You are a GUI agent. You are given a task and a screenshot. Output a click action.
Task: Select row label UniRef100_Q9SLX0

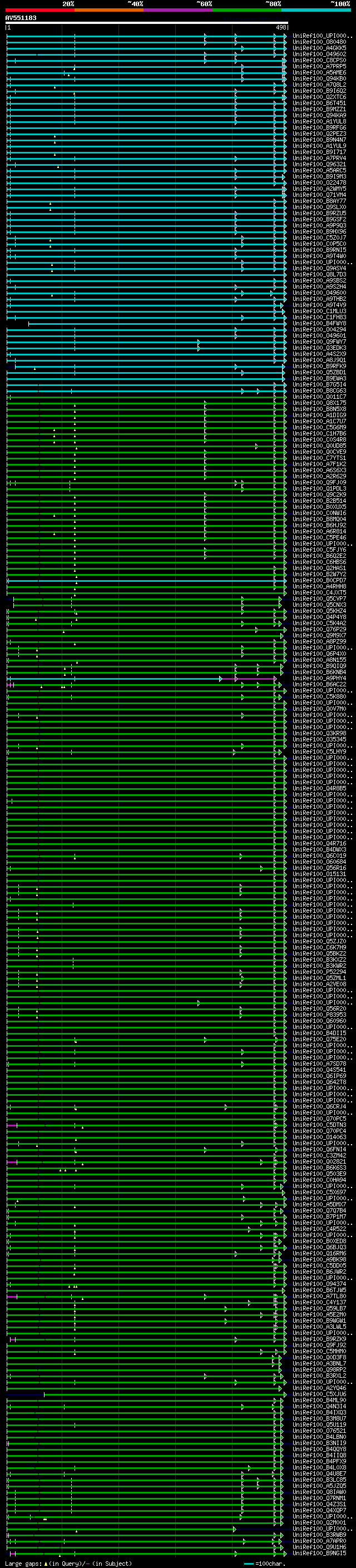point(319,207)
